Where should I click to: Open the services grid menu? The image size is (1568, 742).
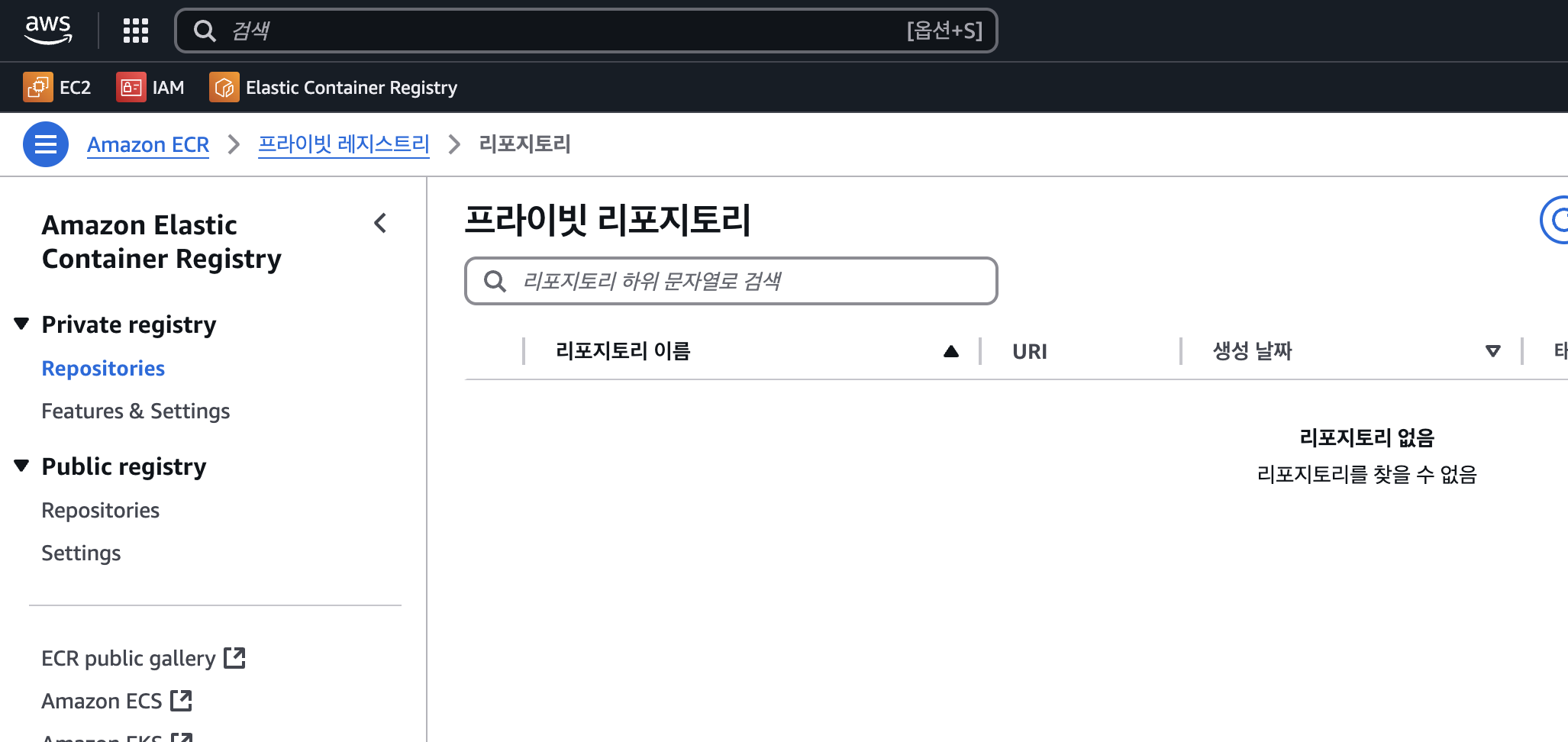pyautogui.click(x=136, y=31)
